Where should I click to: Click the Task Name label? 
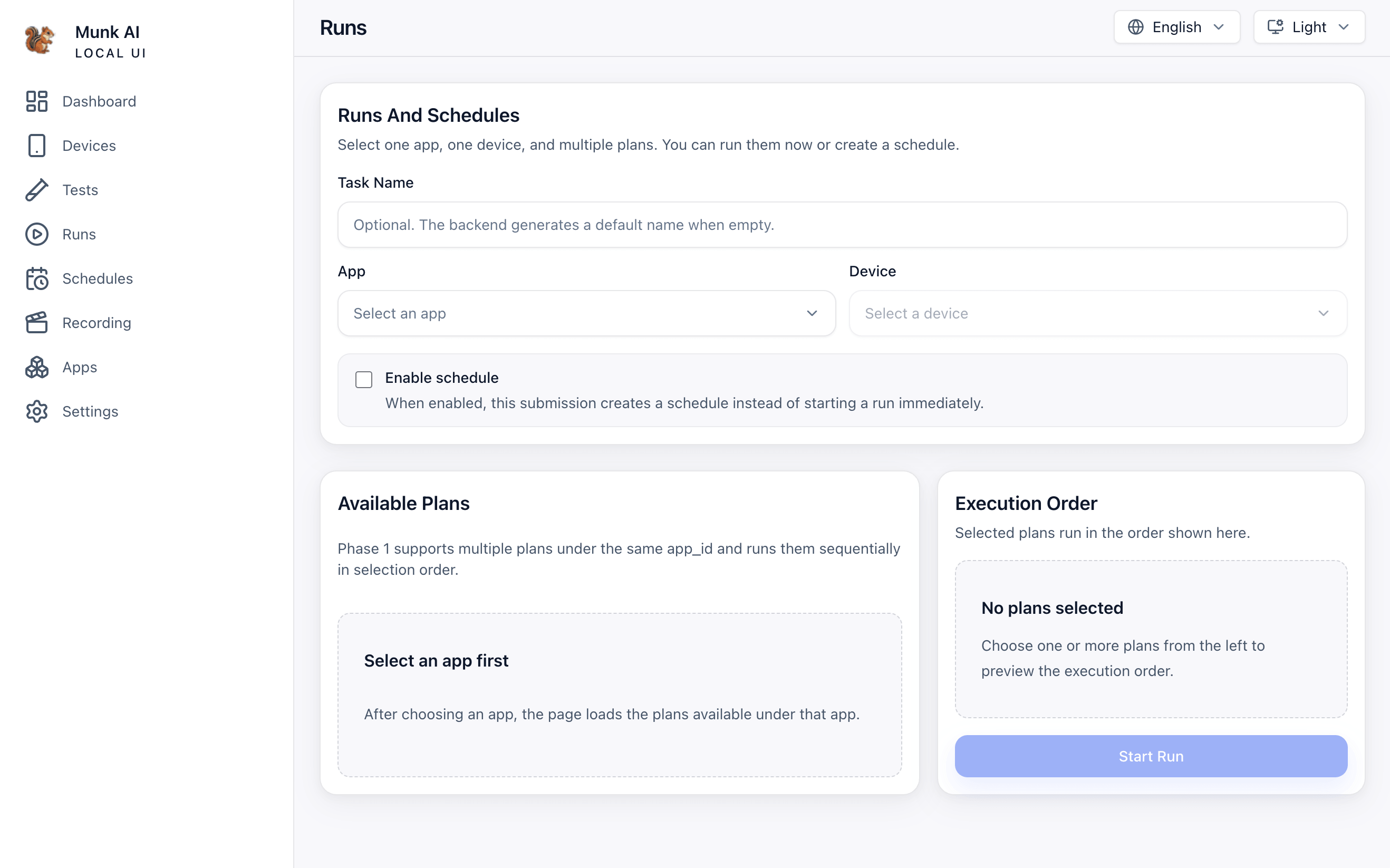tap(375, 182)
